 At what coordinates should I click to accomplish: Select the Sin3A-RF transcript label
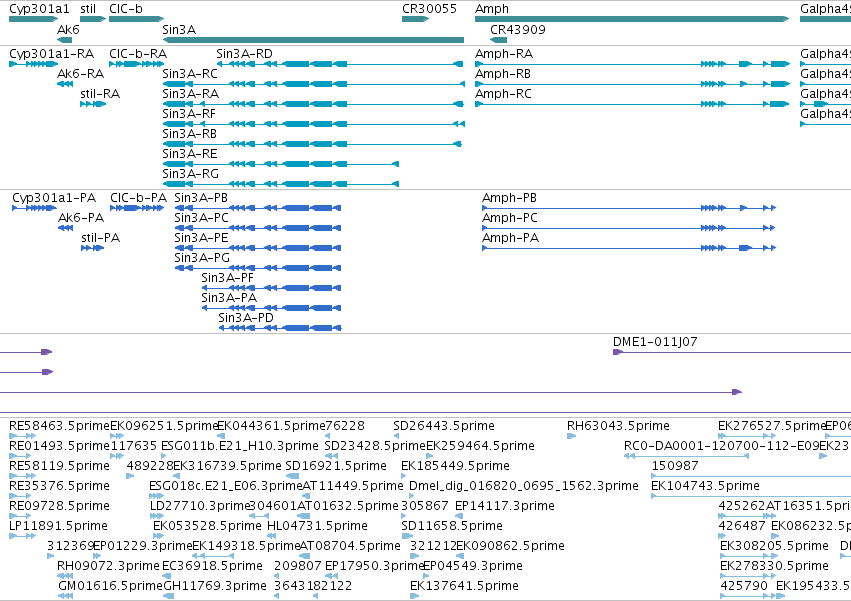189,114
